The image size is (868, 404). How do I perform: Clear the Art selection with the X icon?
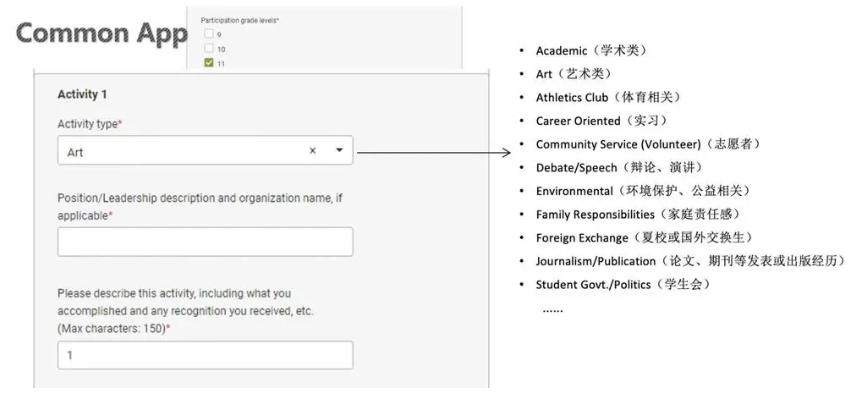(312, 151)
